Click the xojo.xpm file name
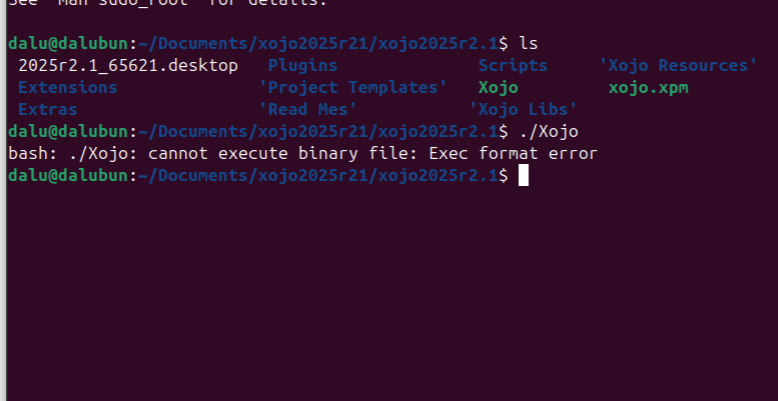Screen dimensions: 778x401 (648, 88)
